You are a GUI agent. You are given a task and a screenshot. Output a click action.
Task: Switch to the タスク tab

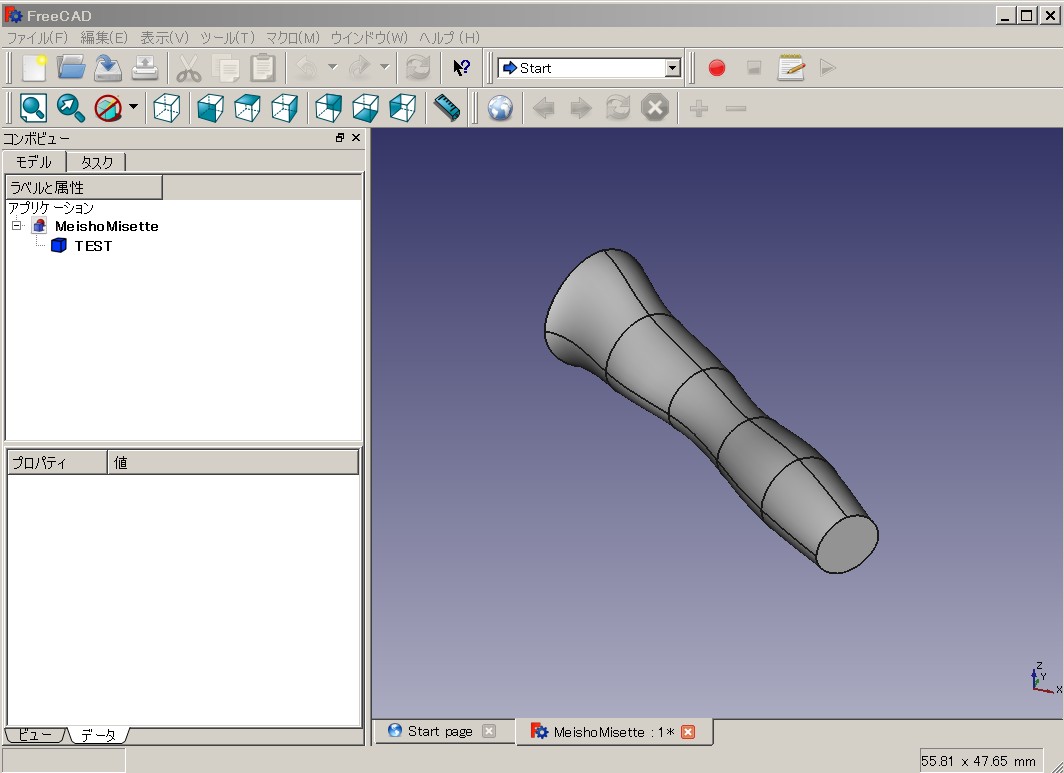[x=96, y=162]
